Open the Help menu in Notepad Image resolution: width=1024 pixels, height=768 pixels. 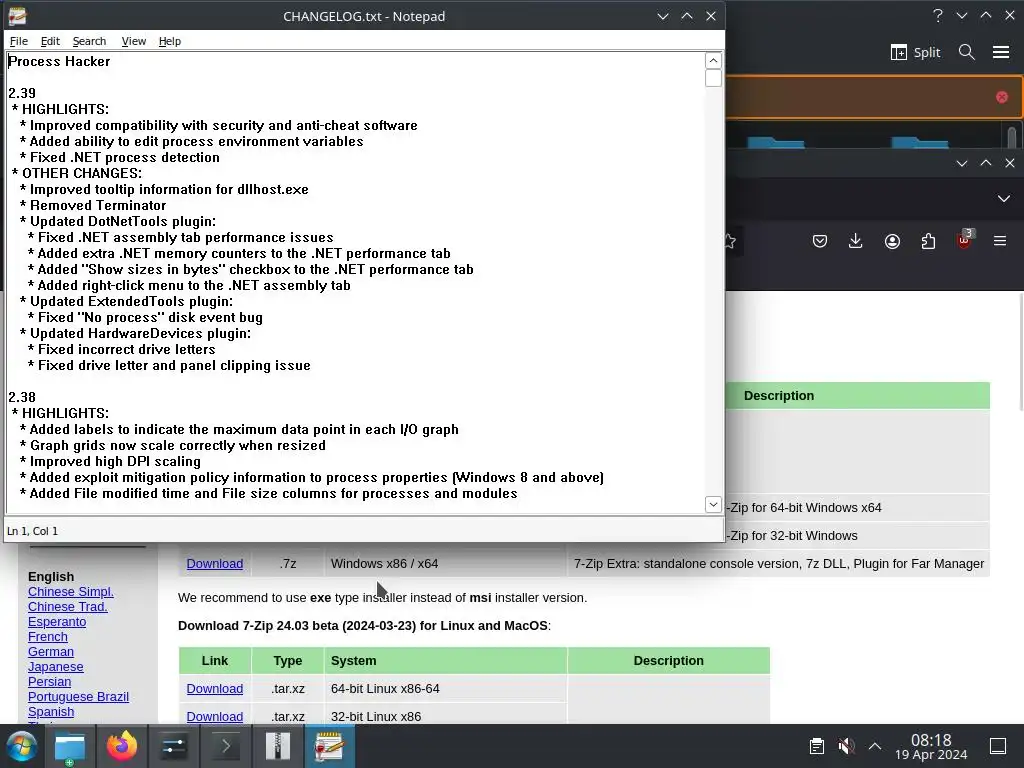169,41
